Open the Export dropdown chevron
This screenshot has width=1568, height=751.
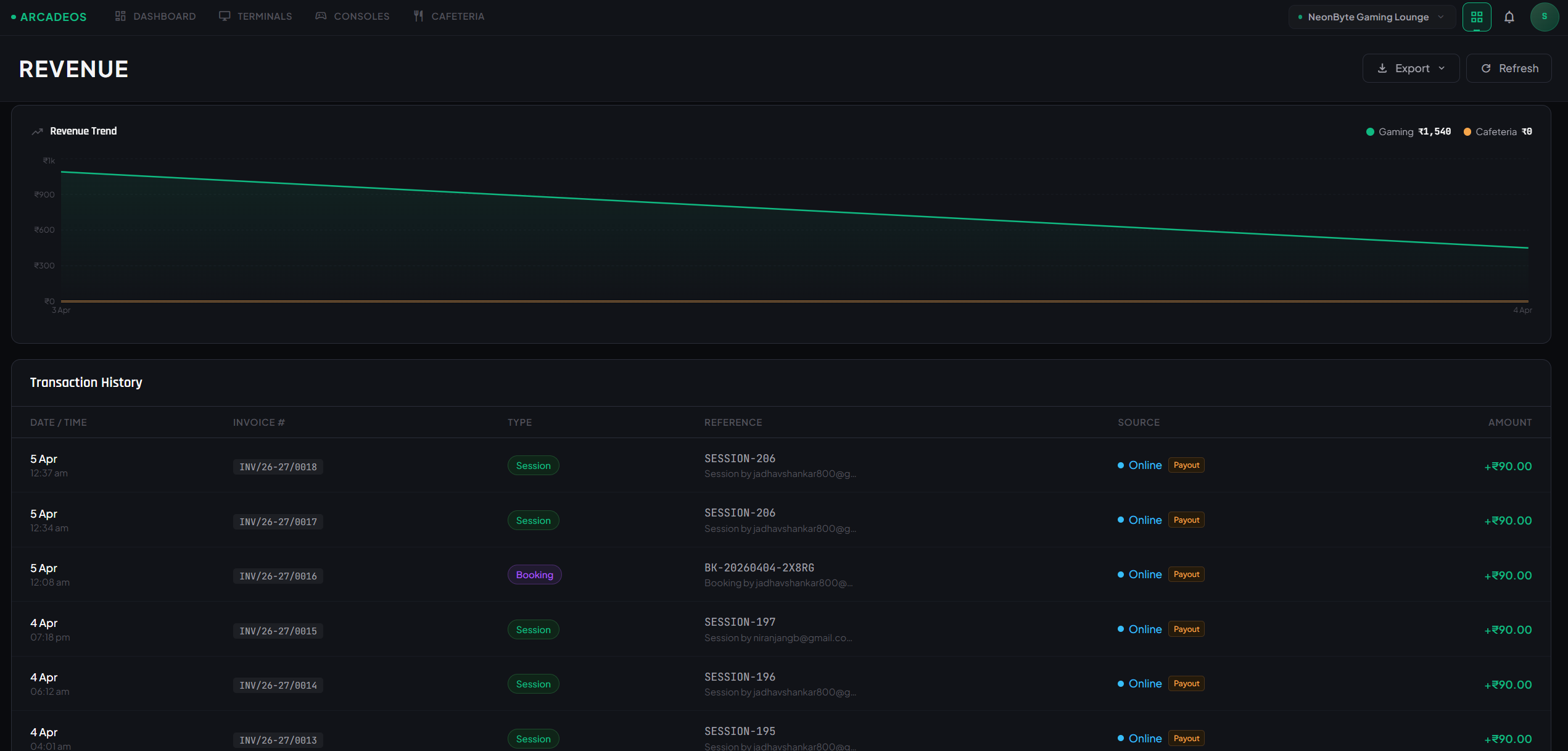click(1442, 68)
